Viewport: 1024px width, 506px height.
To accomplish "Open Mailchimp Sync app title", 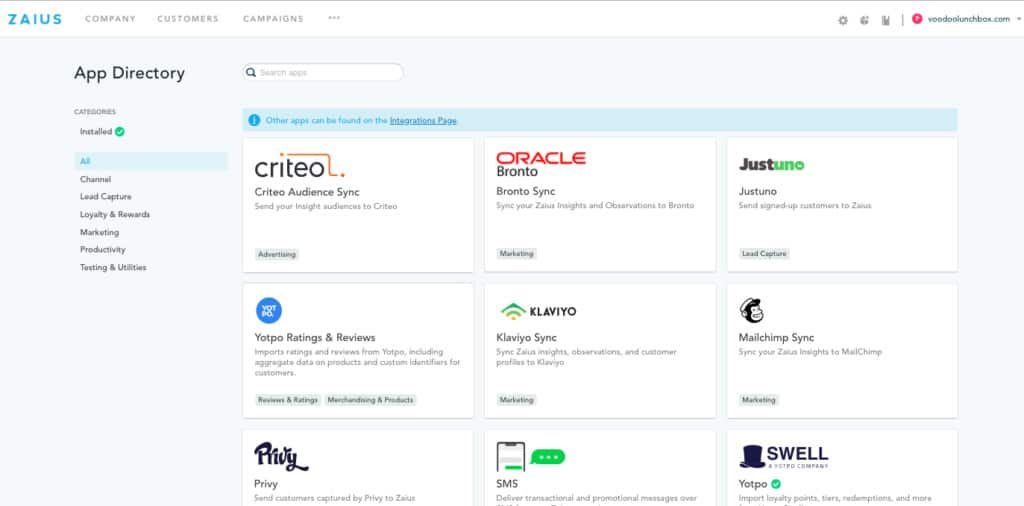I will tap(776, 338).
